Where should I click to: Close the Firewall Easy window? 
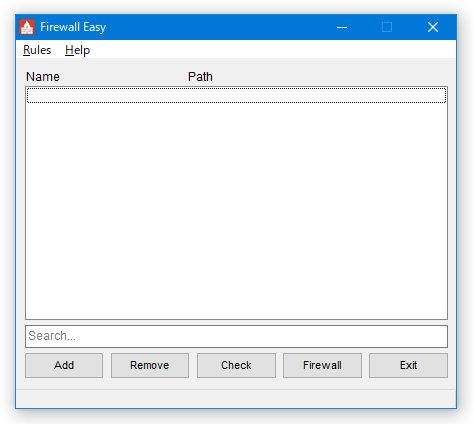pos(433,27)
